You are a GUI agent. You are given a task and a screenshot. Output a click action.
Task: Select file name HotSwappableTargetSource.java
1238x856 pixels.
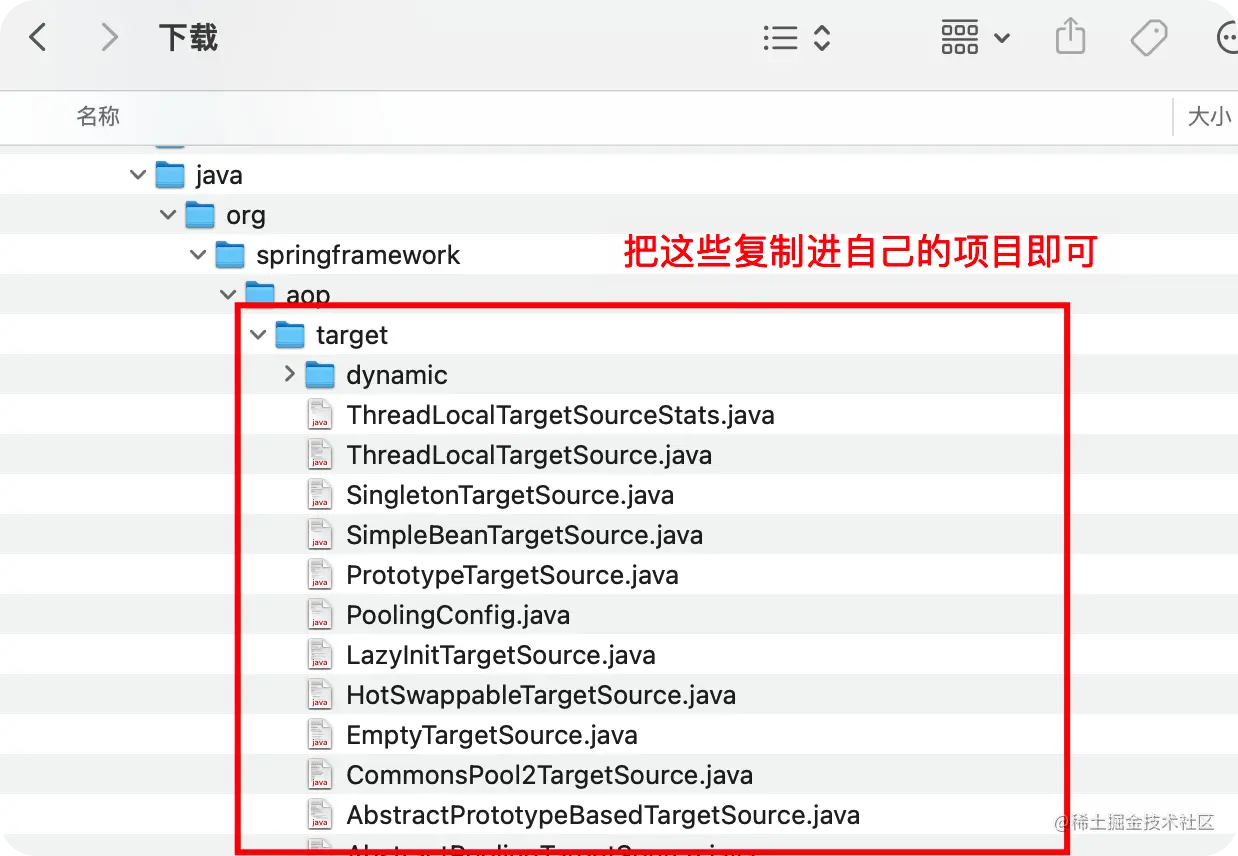(x=541, y=695)
